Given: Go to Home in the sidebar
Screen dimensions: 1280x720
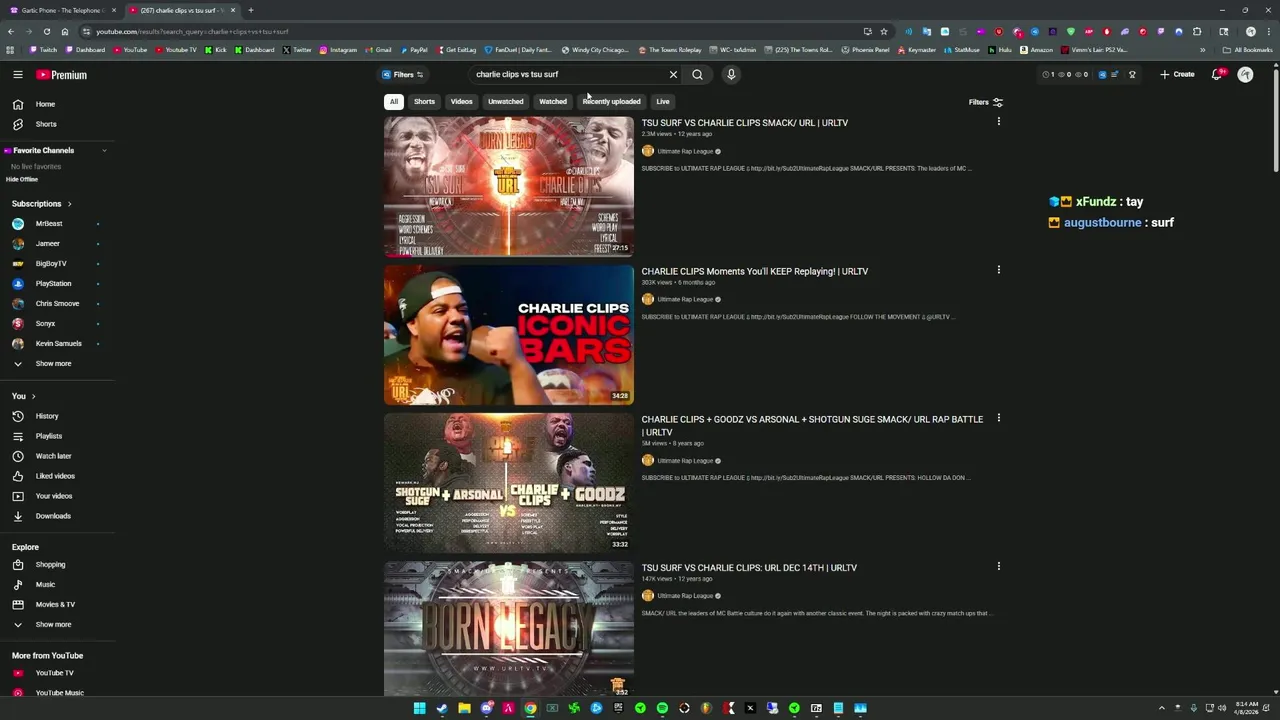Looking at the screenshot, I should 56,104.
